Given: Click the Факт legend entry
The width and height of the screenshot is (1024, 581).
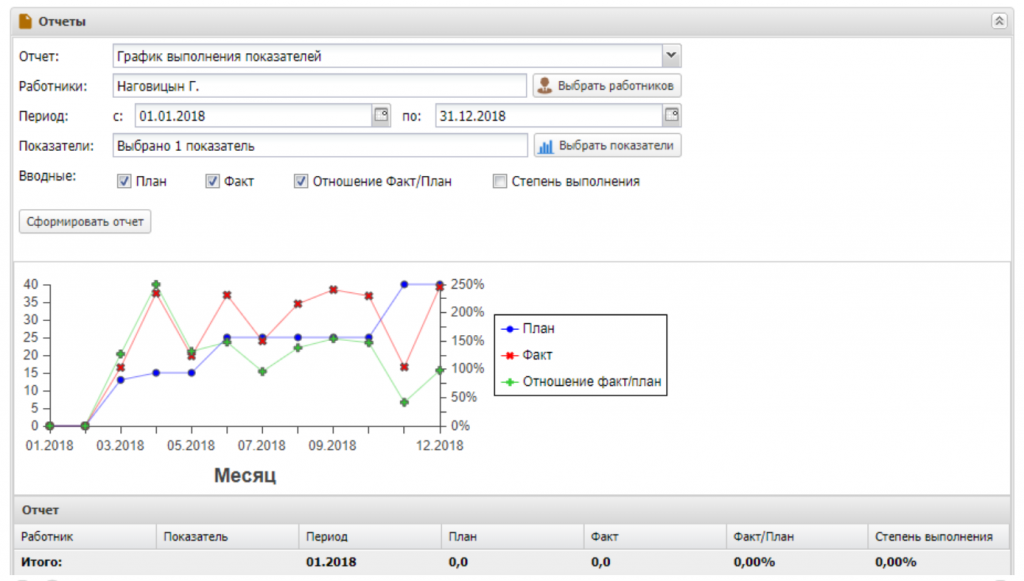Looking at the screenshot, I should tap(526, 355).
